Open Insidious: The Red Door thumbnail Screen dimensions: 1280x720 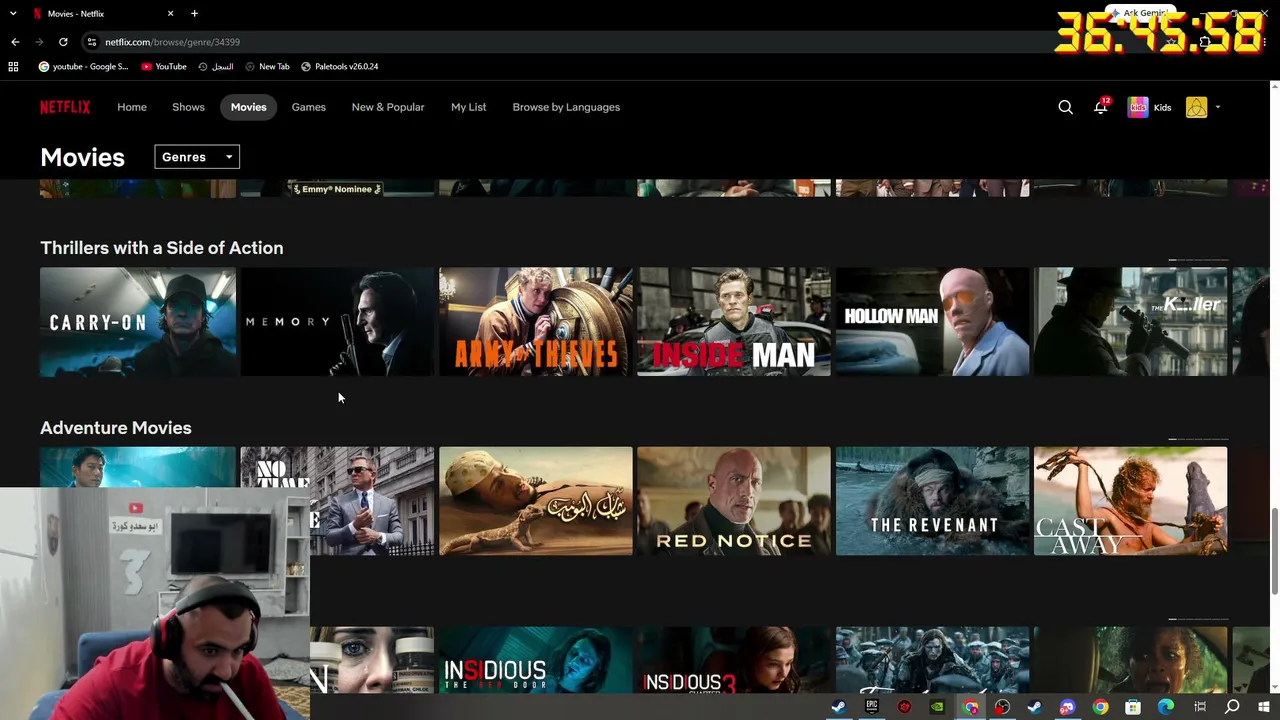pyautogui.click(x=536, y=660)
